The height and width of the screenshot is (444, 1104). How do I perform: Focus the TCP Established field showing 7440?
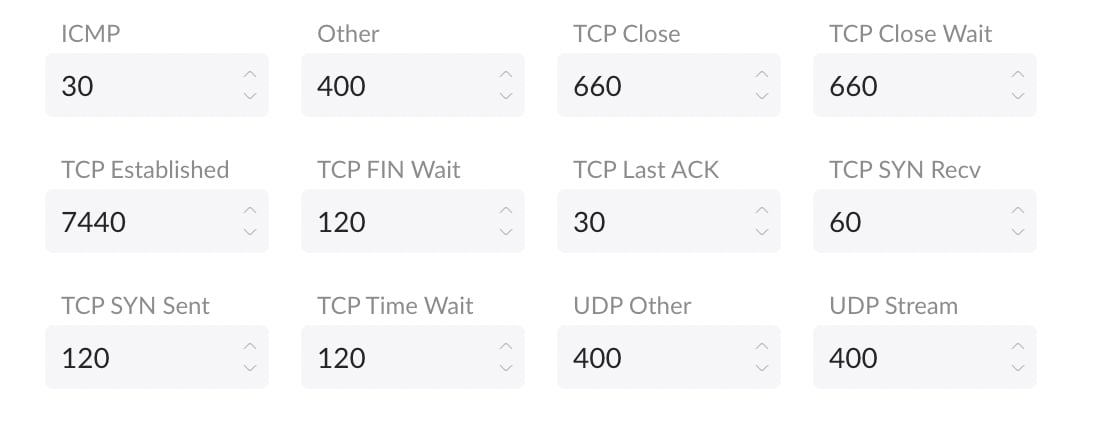click(140, 222)
